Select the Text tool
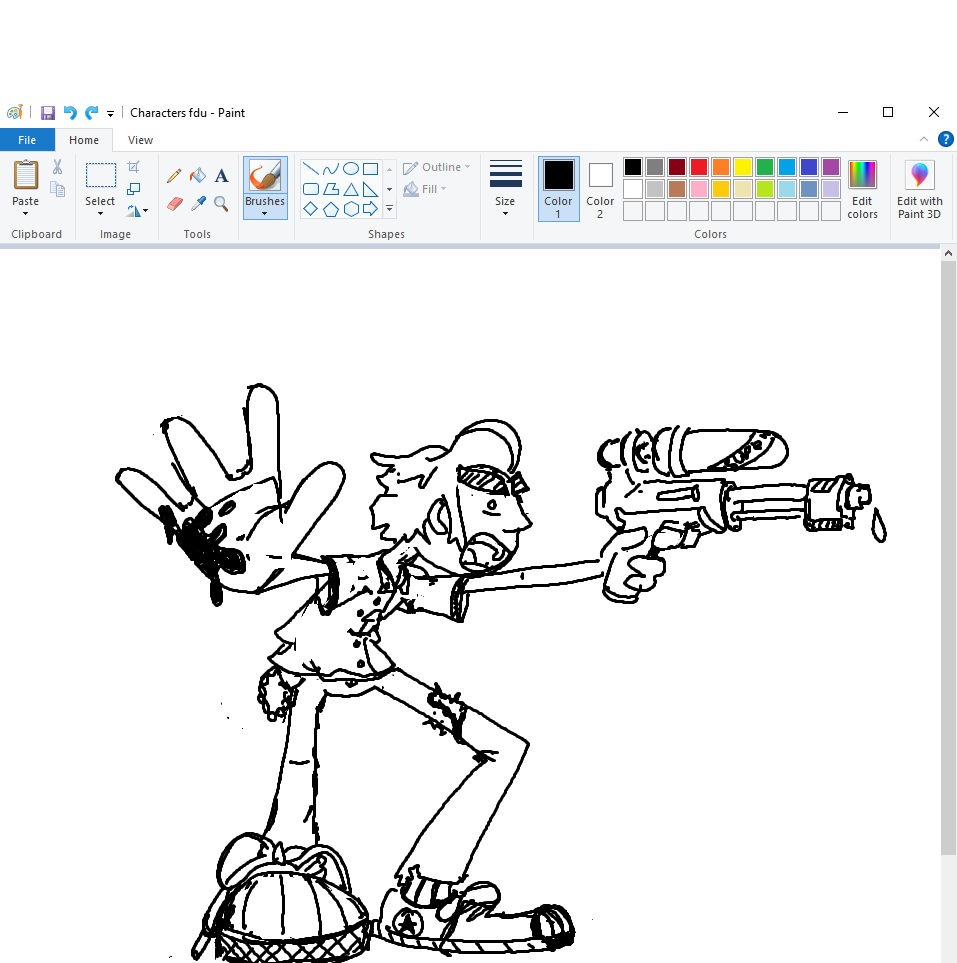The image size is (957, 963). pos(222,176)
